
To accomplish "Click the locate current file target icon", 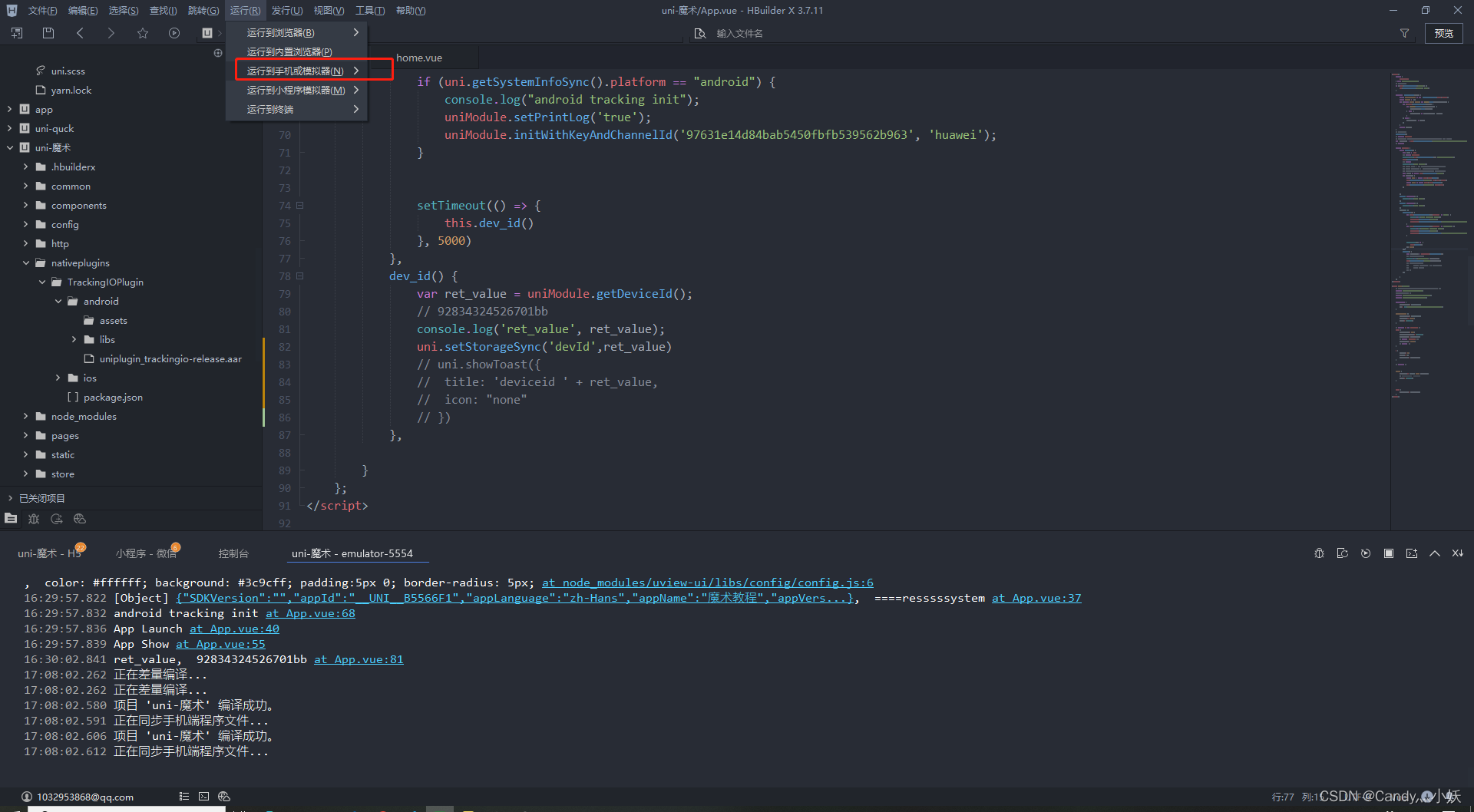I will pyautogui.click(x=218, y=53).
